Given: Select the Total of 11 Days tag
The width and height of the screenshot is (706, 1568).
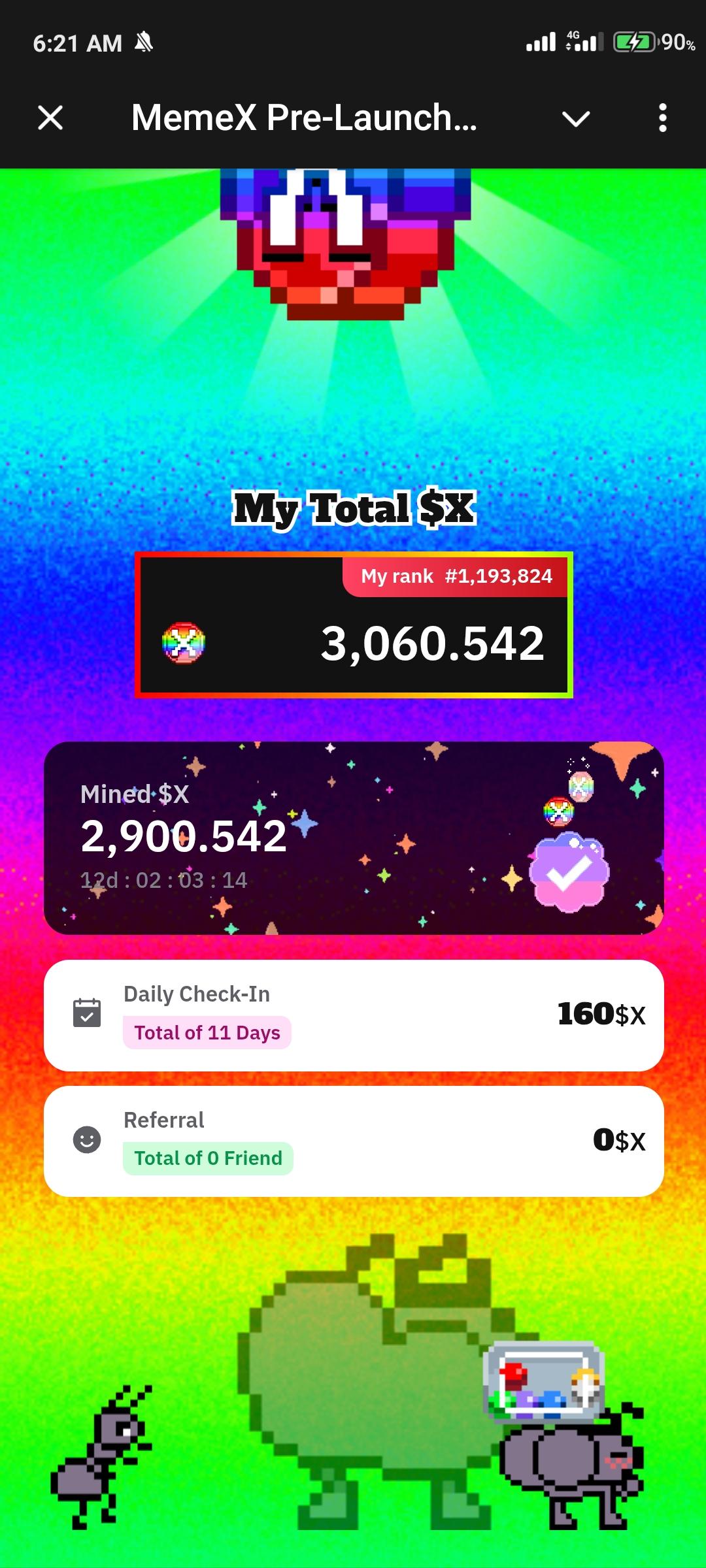Looking at the screenshot, I should coord(207,1032).
